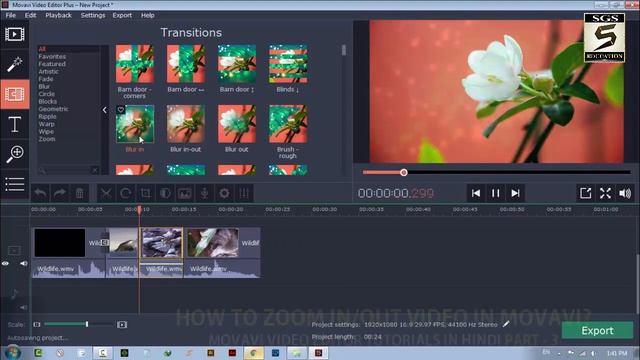The width and height of the screenshot is (640, 360).
Task: Select the Featured transitions category
Action: [52, 64]
